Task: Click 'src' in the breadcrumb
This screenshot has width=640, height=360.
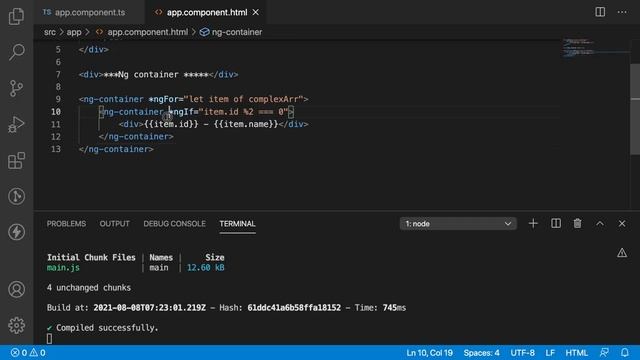Action: click(x=50, y=32)
